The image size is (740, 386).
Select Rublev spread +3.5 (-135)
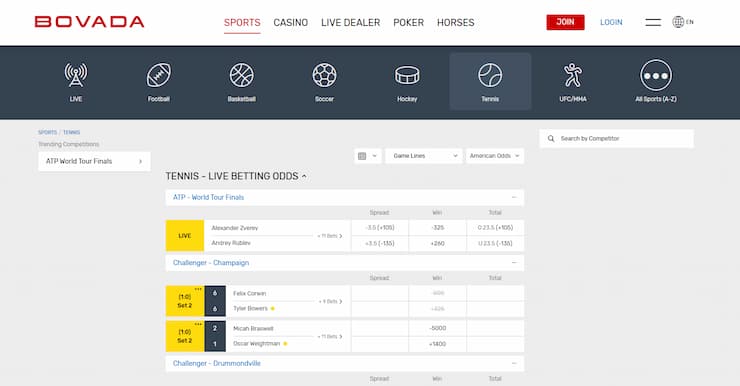(x=380, y=243)
